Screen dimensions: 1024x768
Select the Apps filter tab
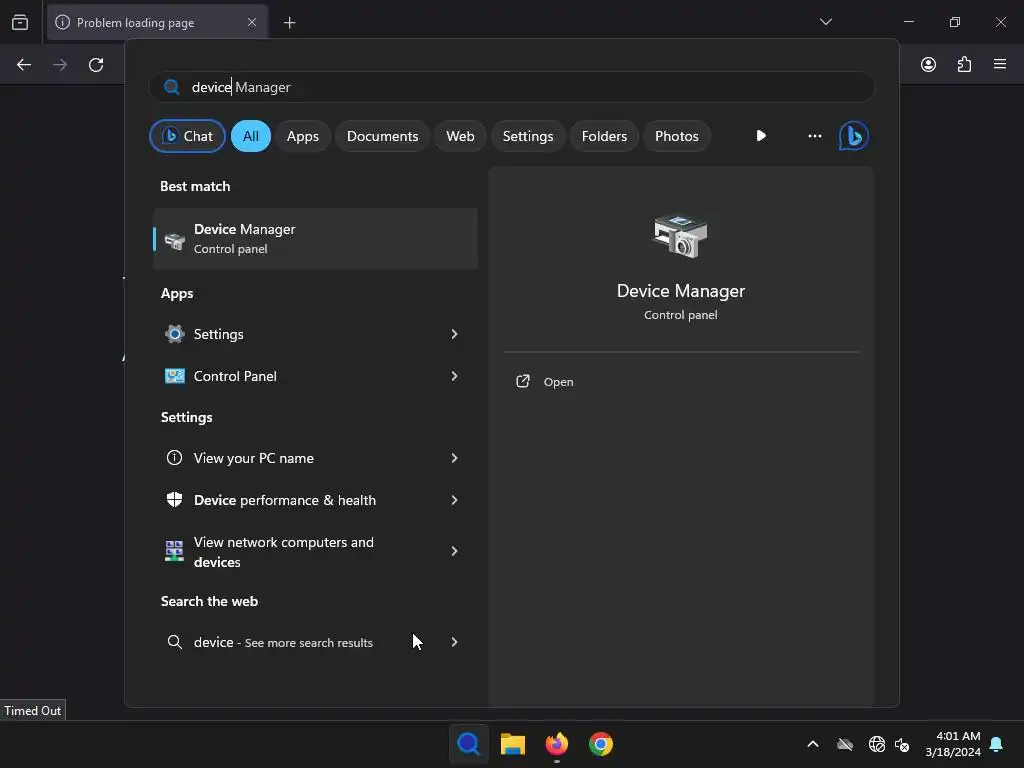click(x=302, y=136)
